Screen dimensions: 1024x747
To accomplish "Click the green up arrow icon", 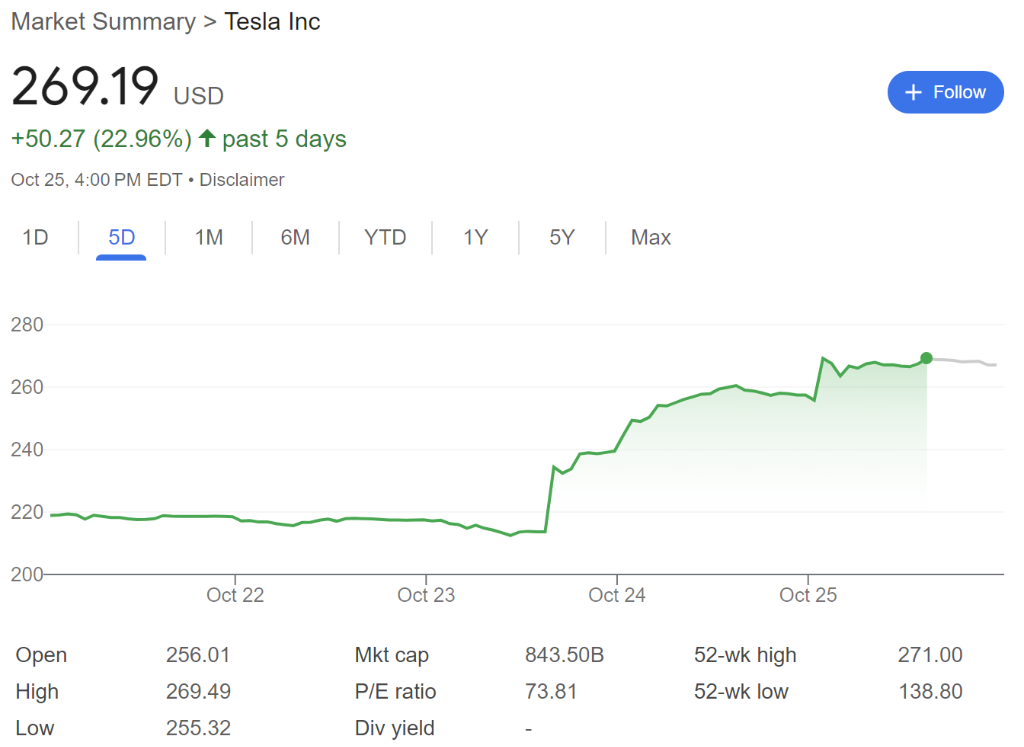I will coord(207,139).
